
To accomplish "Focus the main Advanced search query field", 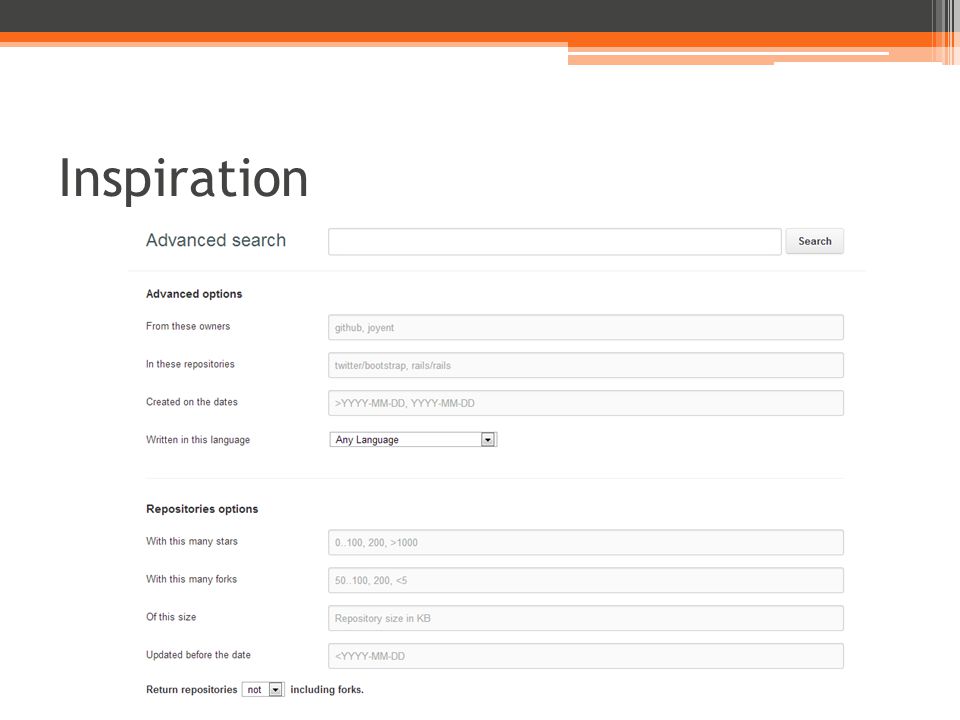I will click(x=555, y=241).
